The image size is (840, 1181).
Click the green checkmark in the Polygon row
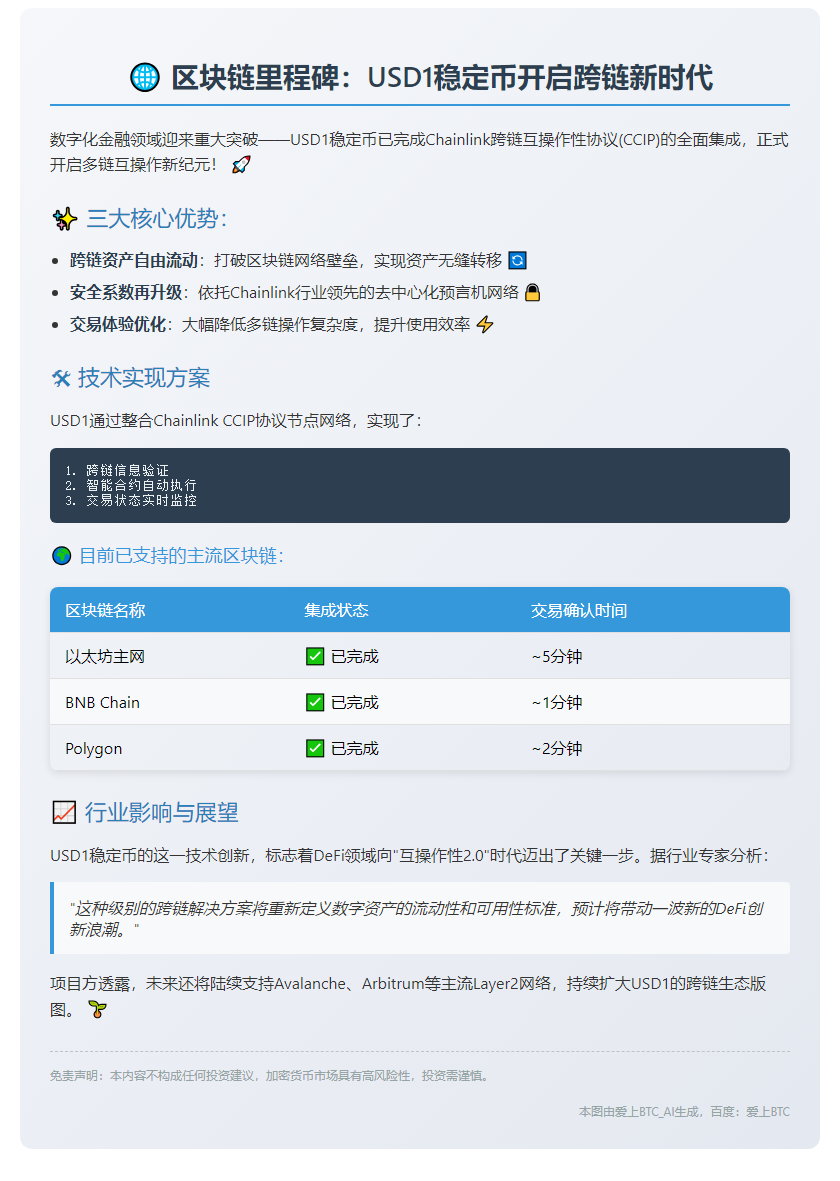(x=315, y=749)
